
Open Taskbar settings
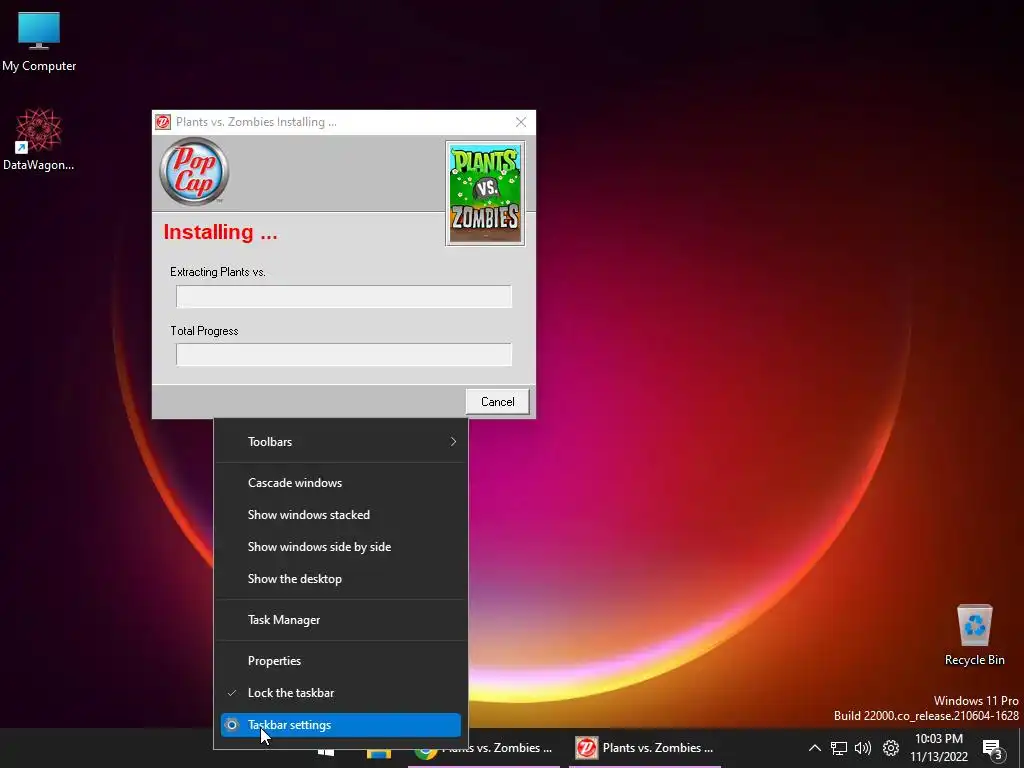tap(341, 726)
